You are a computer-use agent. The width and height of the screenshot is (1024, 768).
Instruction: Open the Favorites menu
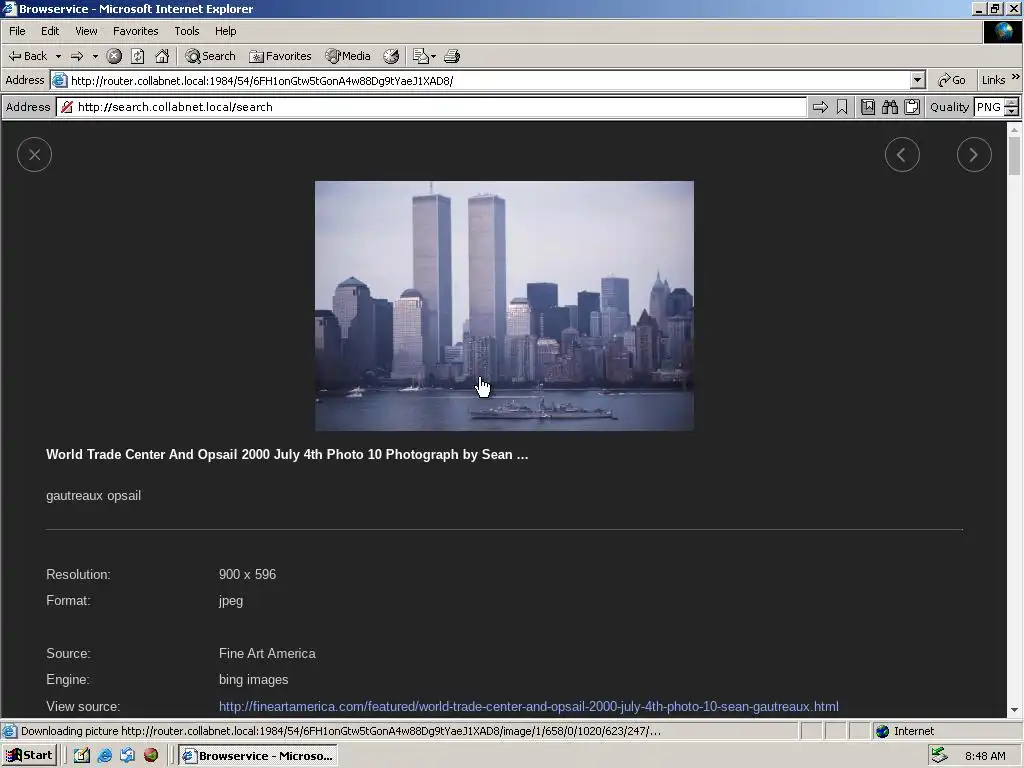135,31
